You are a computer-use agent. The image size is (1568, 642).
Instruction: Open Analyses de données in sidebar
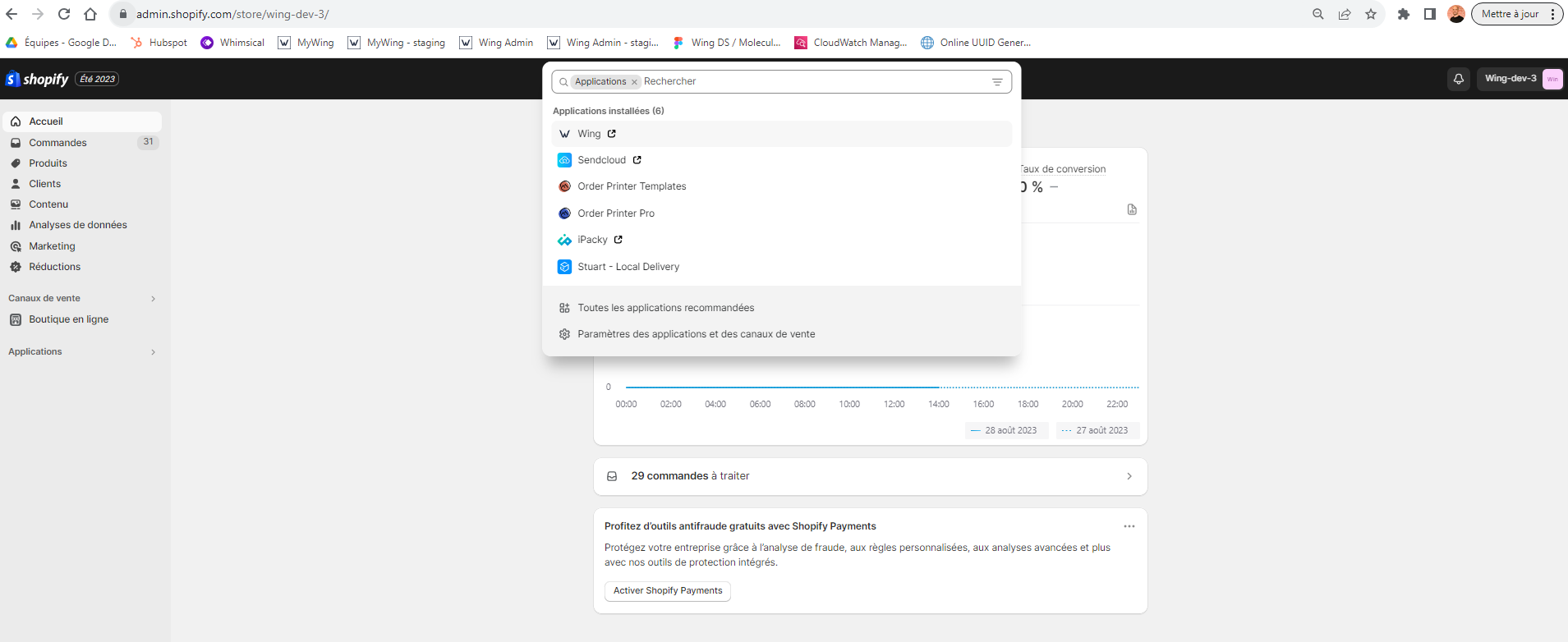point(82,225)
